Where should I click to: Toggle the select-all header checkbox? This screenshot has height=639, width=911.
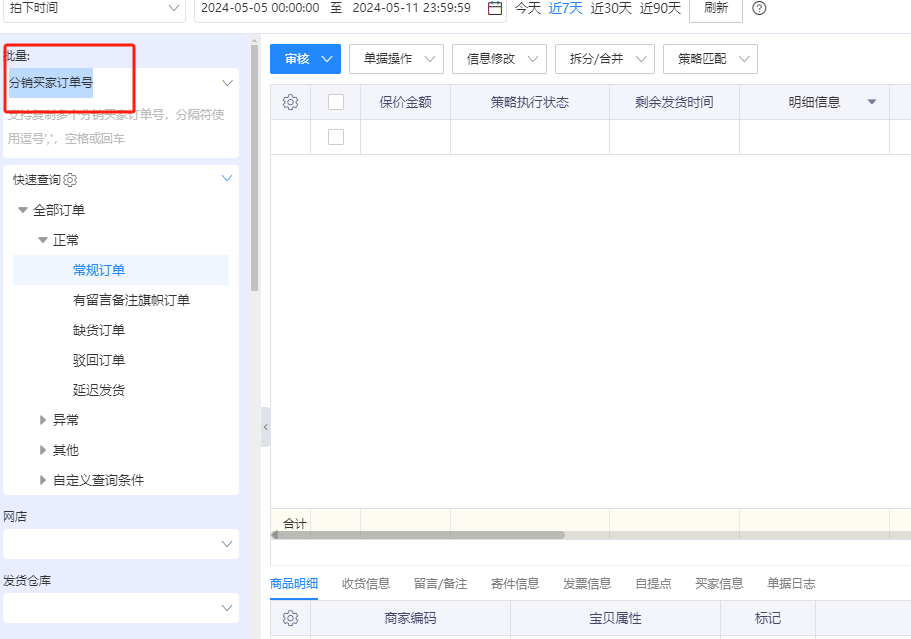[336, 102]
